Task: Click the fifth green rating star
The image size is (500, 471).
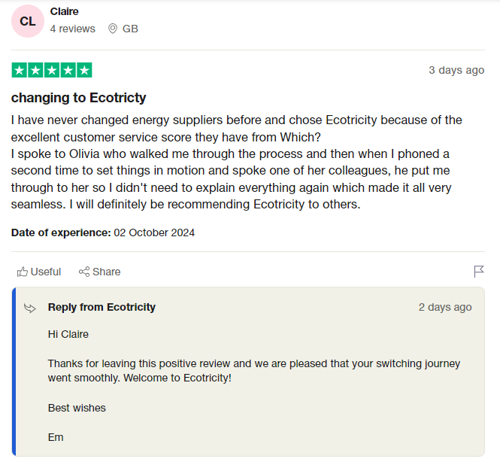Action: click(x=84, y=70)
